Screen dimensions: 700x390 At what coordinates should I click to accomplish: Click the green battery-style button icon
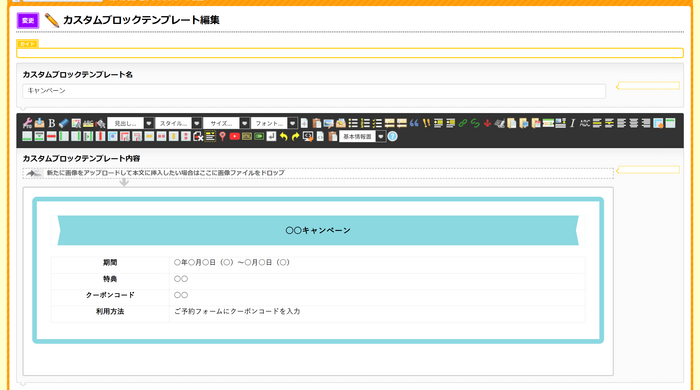point(259,137)
